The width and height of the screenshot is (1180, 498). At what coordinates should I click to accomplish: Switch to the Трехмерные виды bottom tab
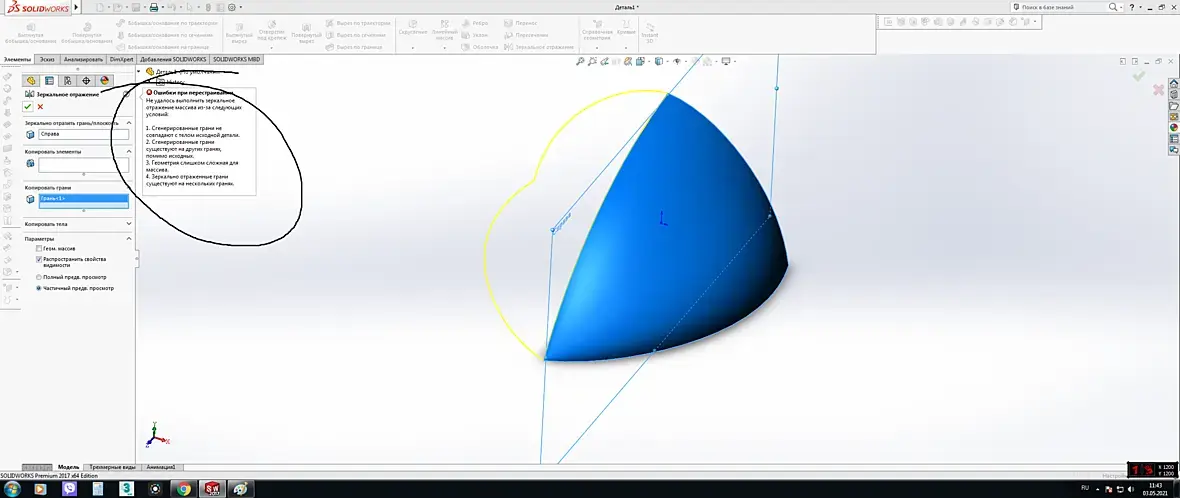(x=112, y=467)
